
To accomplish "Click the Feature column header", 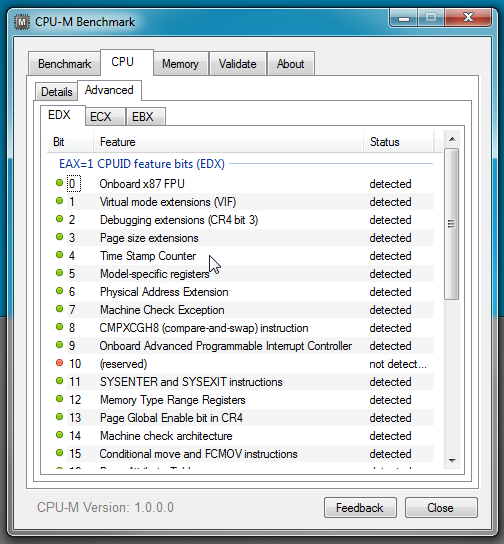I will coord(228,142).
